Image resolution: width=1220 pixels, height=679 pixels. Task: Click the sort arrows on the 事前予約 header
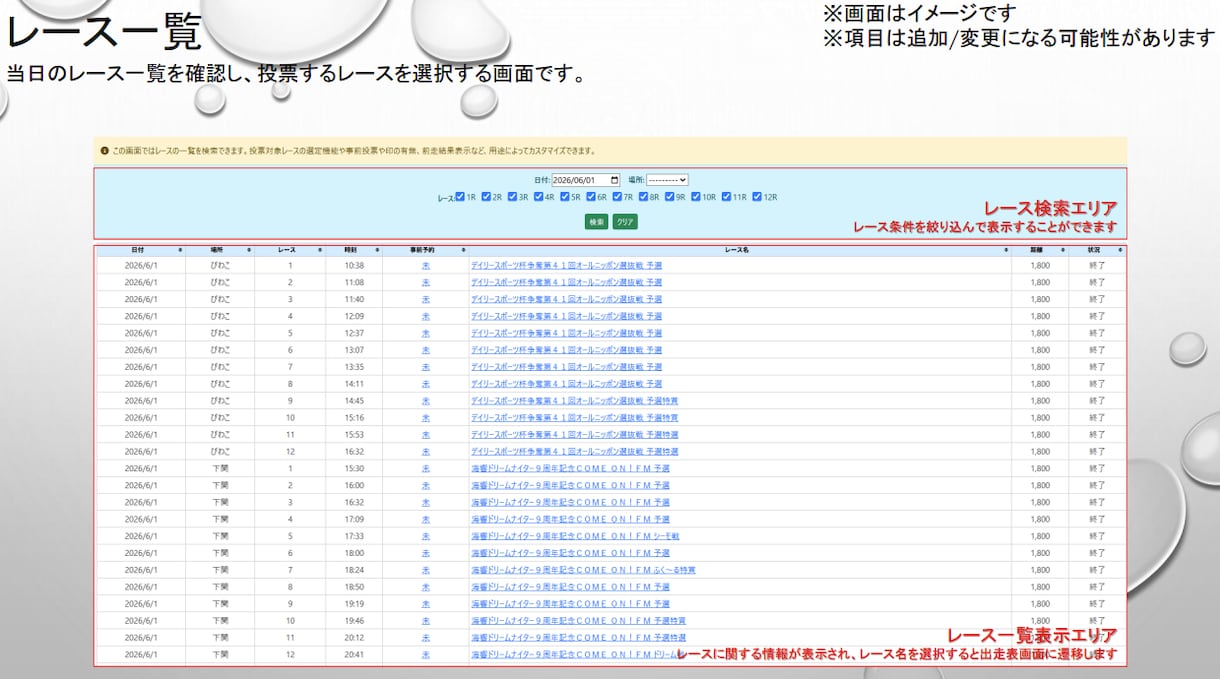[463, 250]
